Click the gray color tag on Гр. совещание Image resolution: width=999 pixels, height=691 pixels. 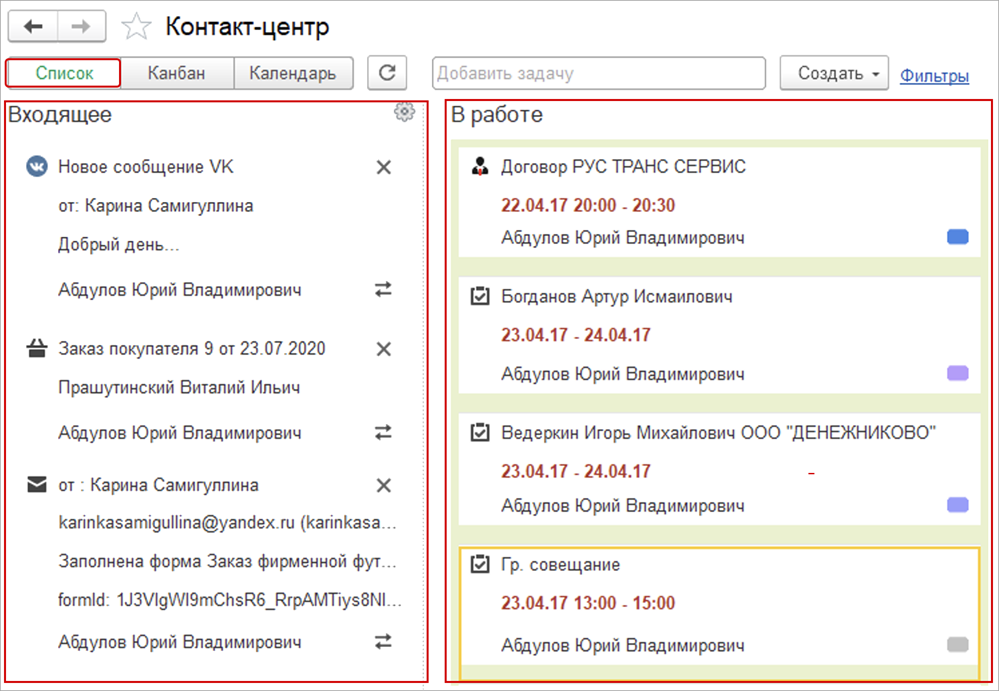tap(957, 644)
